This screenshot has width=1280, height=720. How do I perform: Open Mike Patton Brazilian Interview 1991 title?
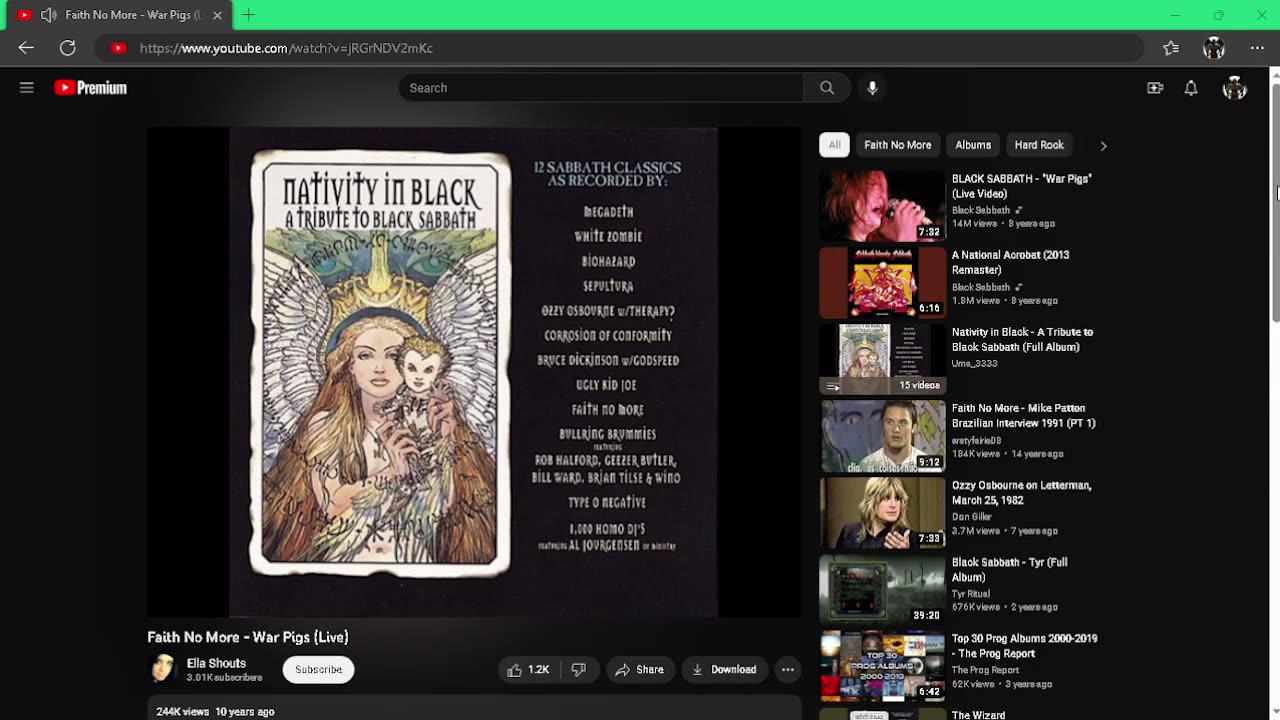1023,416
